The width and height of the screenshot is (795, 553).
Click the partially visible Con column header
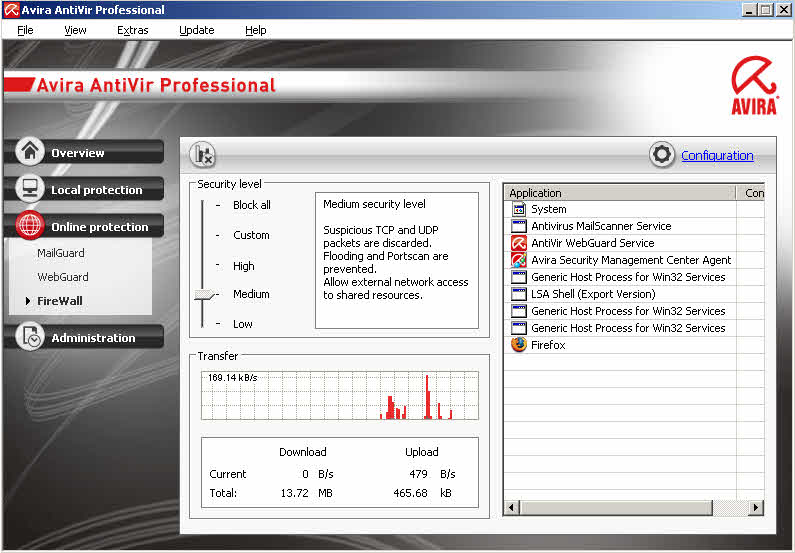pos(750,193)
